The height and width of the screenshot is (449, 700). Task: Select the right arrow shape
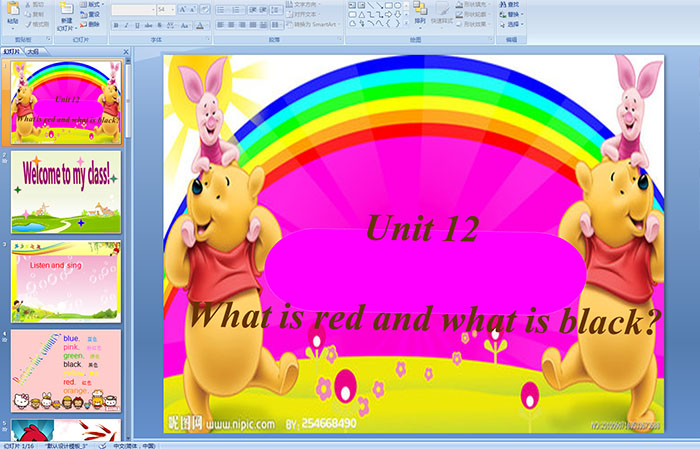click(x=388, y=14)
